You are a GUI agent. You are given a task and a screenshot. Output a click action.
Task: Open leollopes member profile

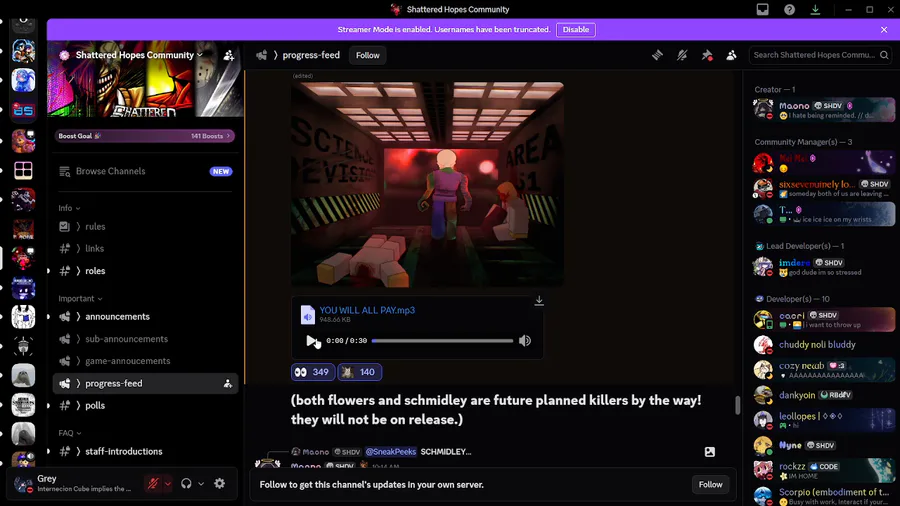(x=823, y=420)
